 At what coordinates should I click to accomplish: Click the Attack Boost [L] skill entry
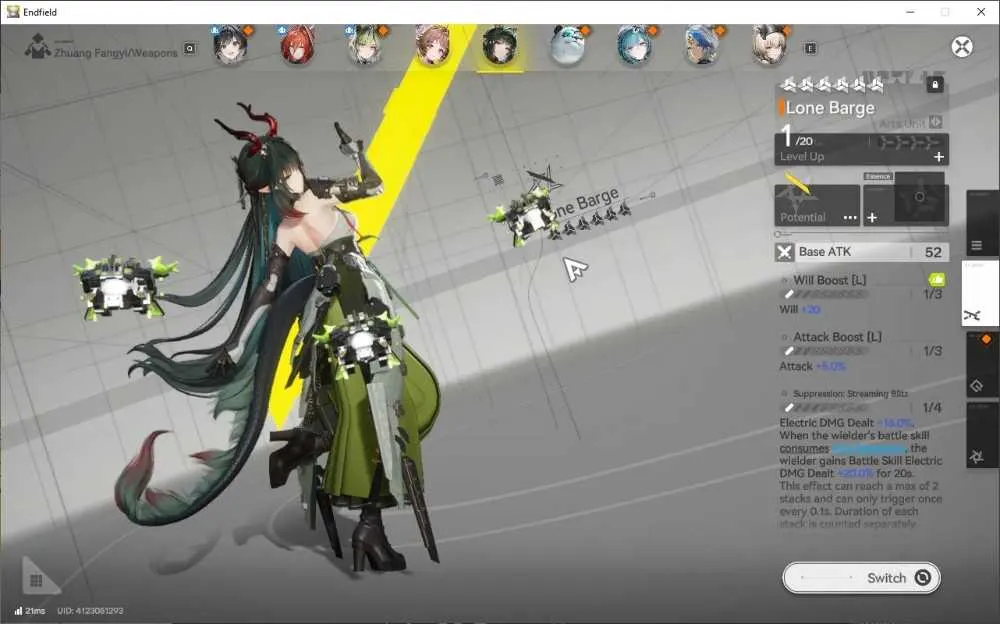pos(861,351)
